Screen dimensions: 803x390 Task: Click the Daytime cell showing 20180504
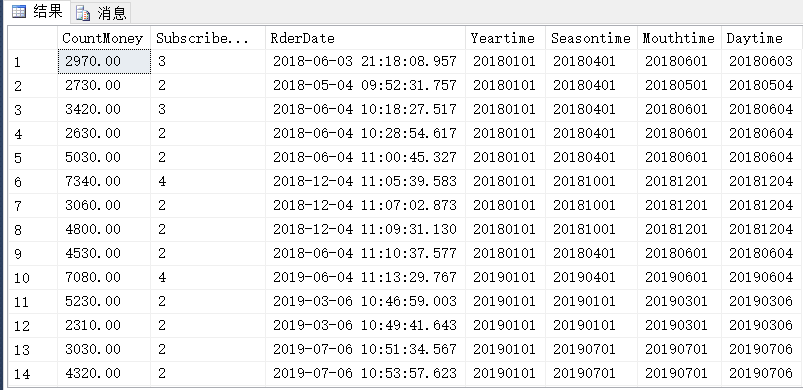click(760, 85)
